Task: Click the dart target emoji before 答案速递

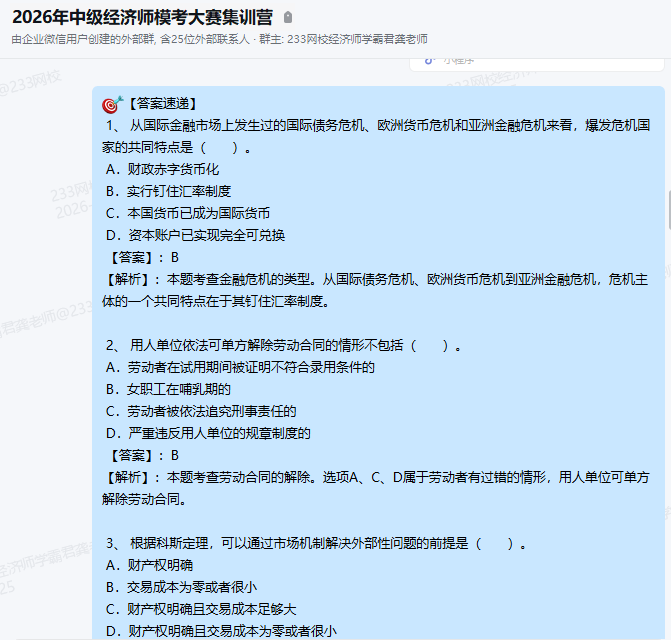Action: 112,104
